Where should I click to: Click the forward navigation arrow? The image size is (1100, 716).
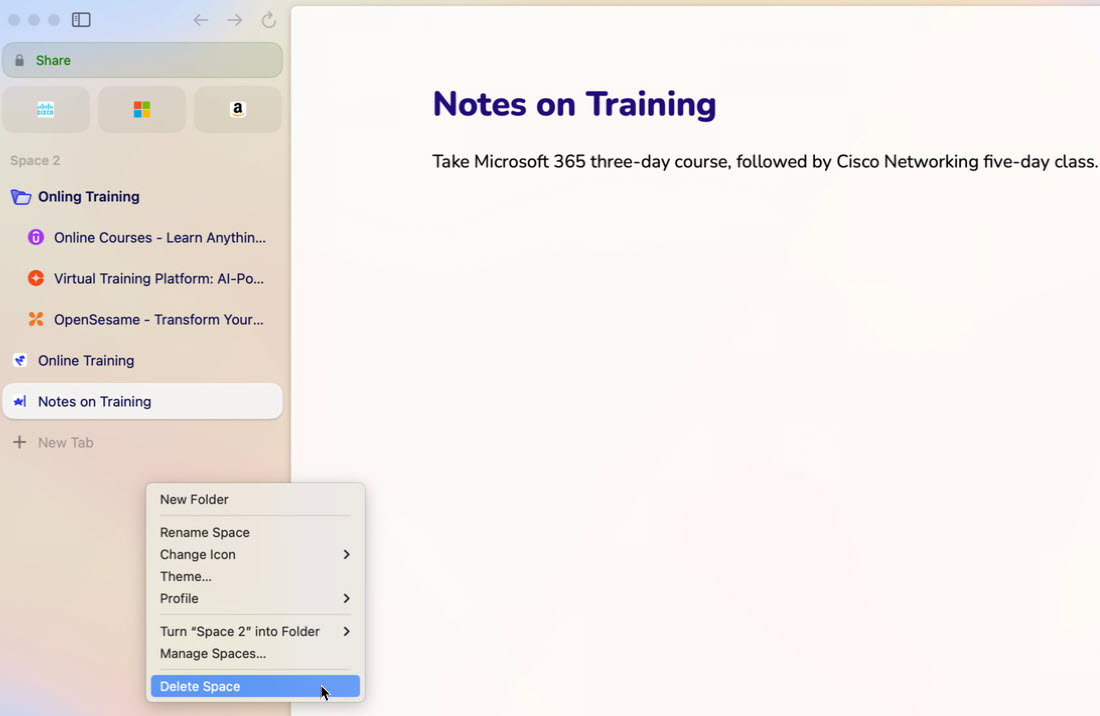(235, 20)
